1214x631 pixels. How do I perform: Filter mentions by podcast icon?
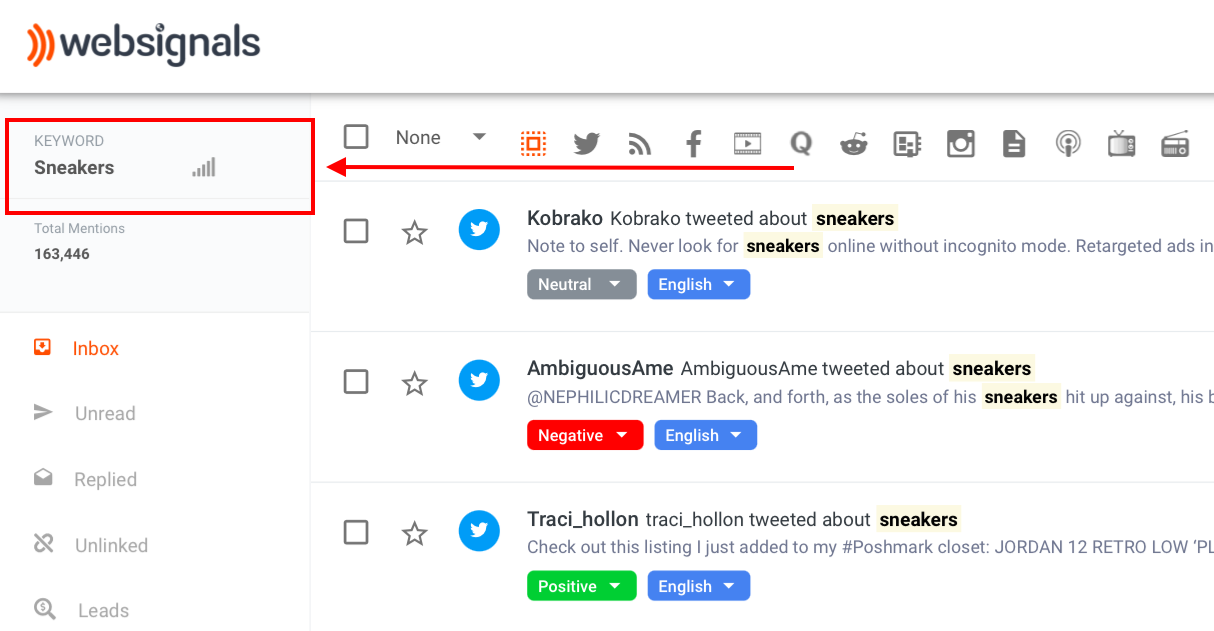tap(1068, 144)
